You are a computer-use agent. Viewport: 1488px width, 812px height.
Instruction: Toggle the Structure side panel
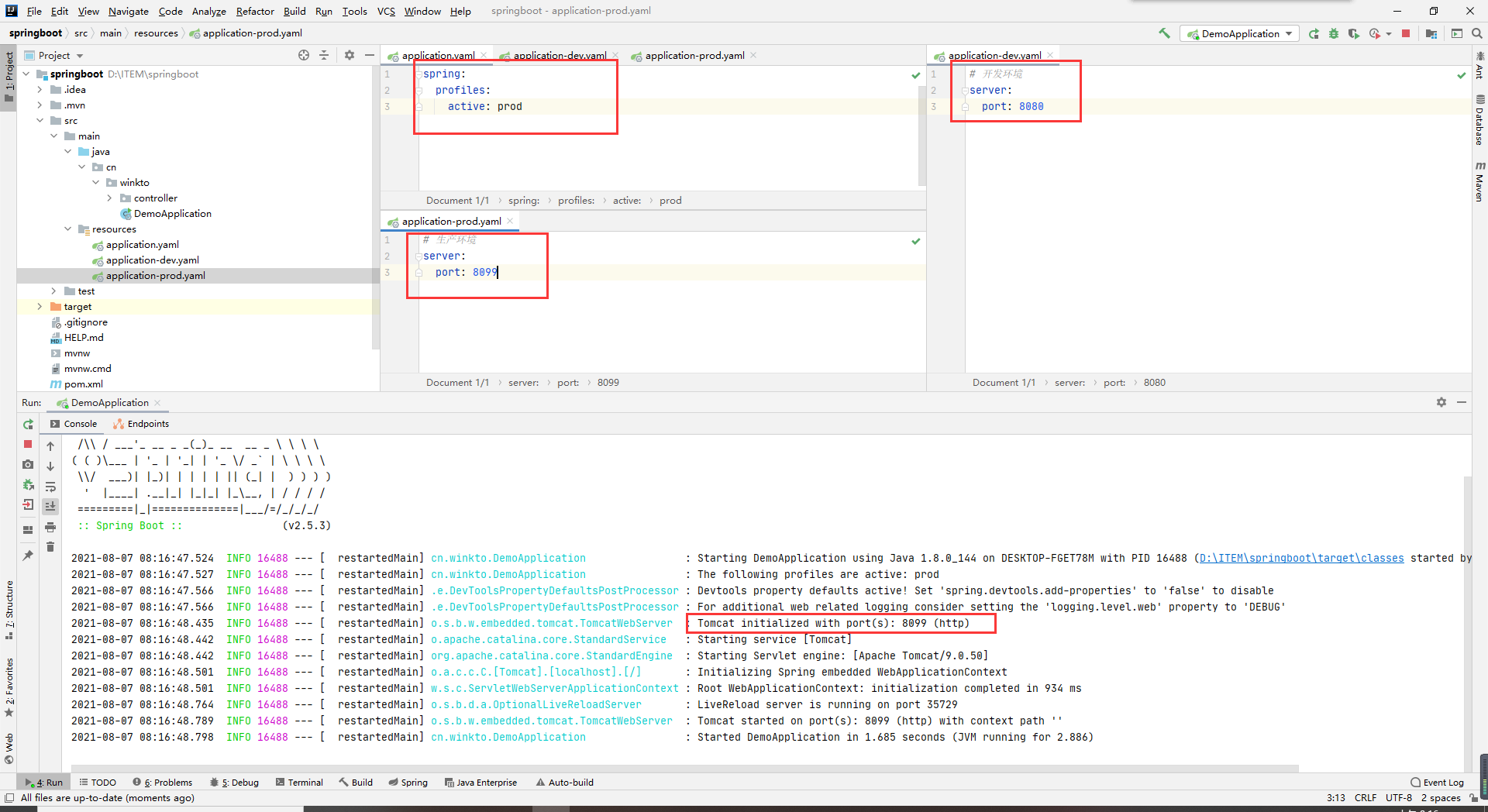(9, 610)
